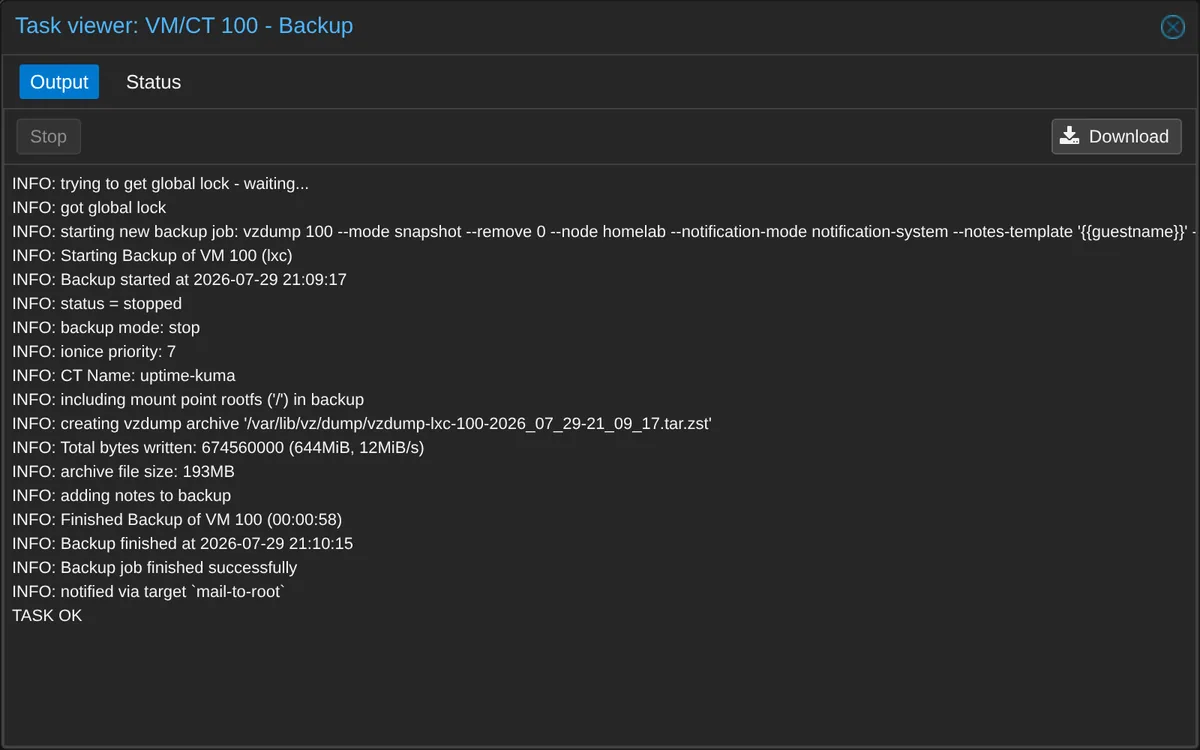Screen dimensions: 1200x750
Task: Click the 'starting new backup job: vzdump 100' line
Action: 604,232
